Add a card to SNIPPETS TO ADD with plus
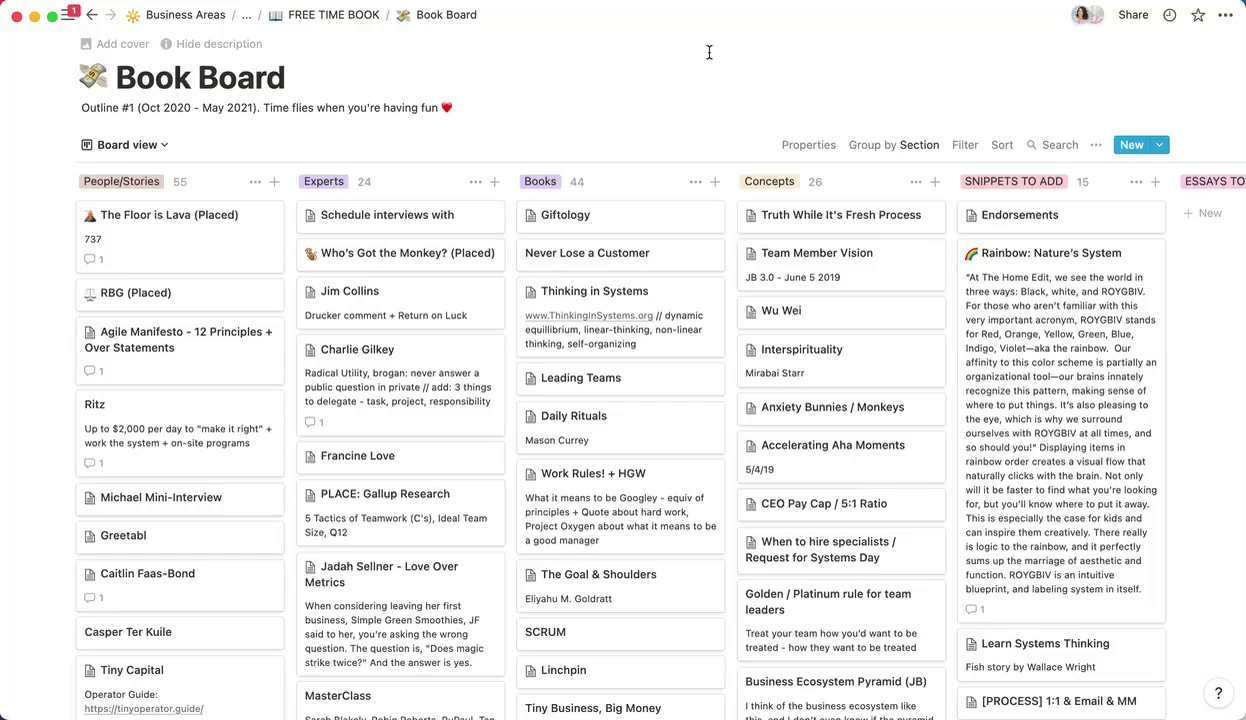1246x720 pixels. tap(1155, 182)
